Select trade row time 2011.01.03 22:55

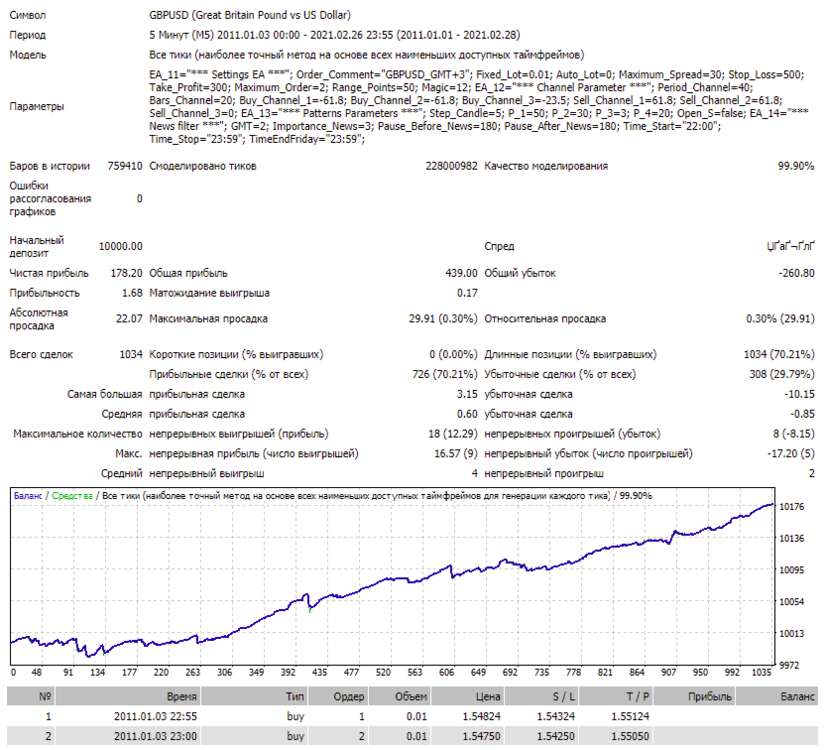(155, 717)
